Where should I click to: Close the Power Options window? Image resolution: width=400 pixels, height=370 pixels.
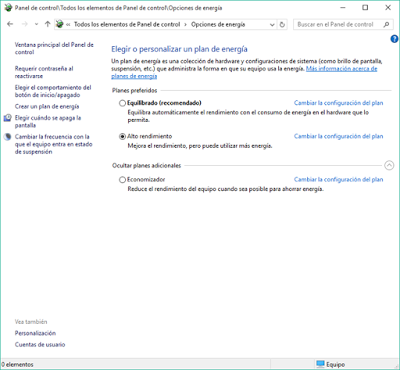pyautogui.click(x=388, y=8)
